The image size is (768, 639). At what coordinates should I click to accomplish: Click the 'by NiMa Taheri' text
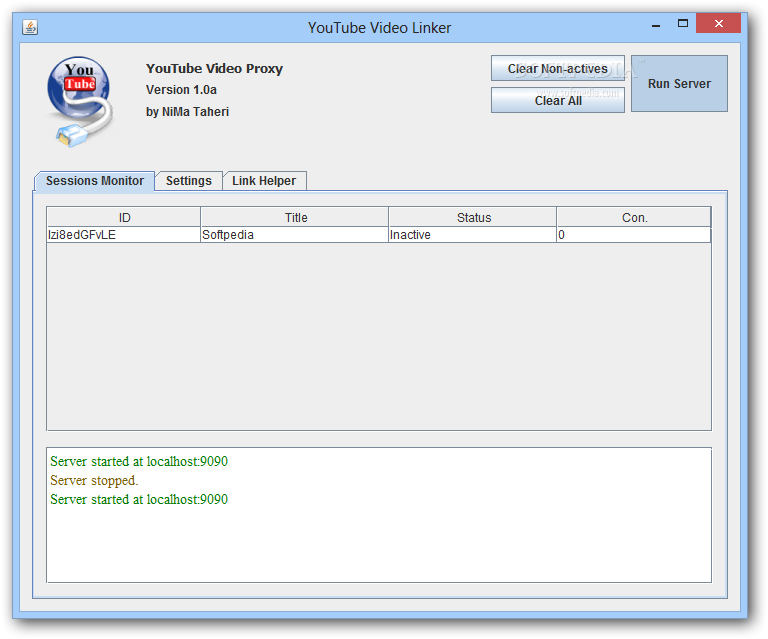[187, 112]
